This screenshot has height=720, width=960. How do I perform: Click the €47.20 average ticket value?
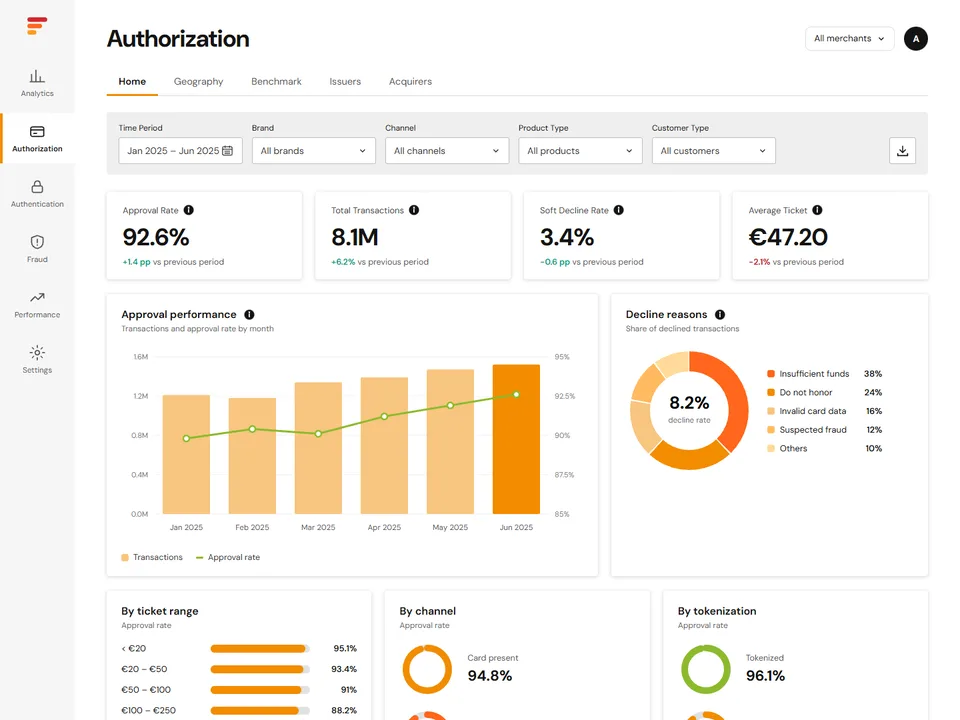click(788, 238)
